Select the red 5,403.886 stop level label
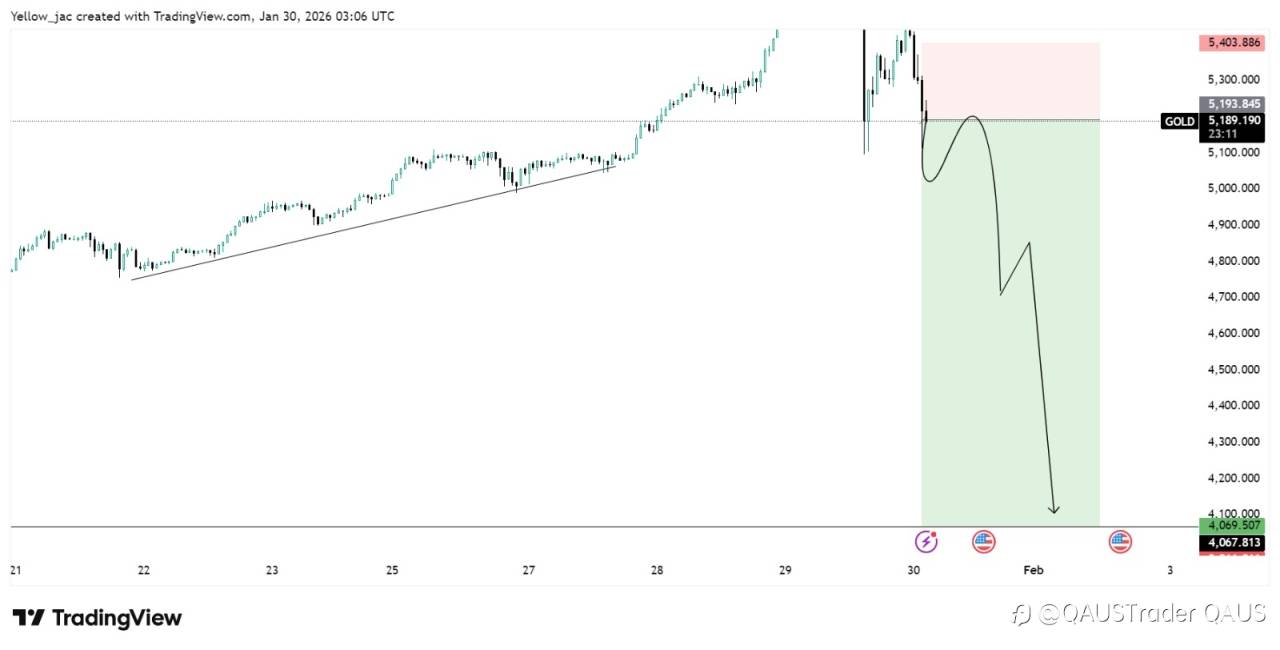 tap(1233, 43)
